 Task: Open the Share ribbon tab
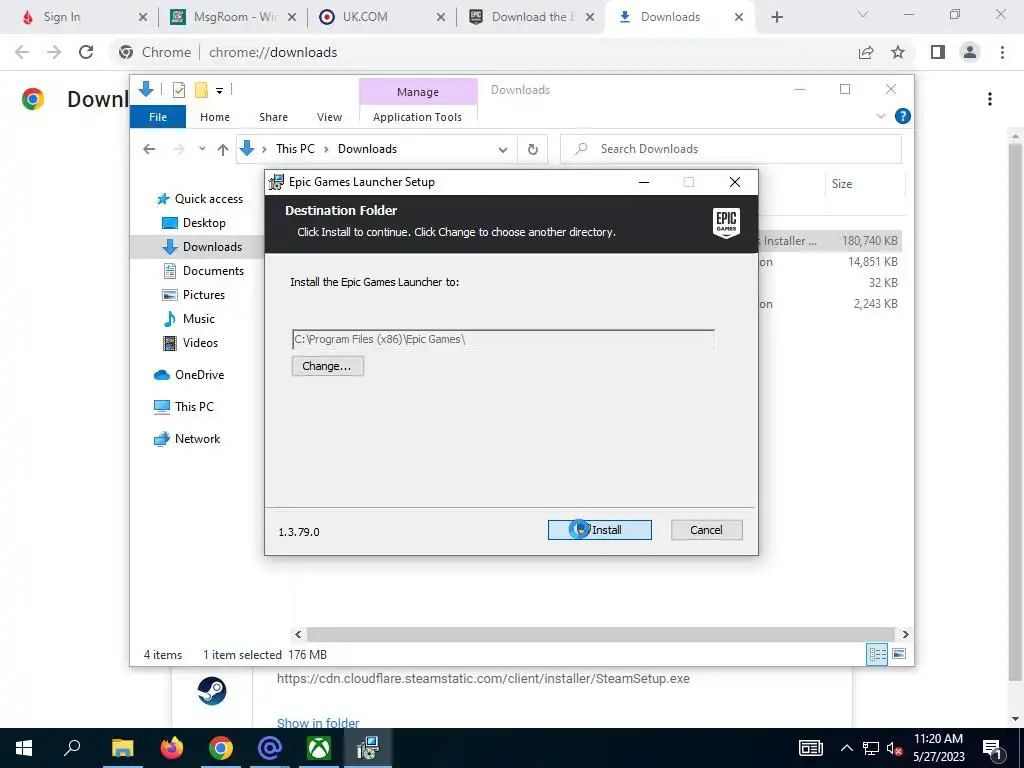273,117
